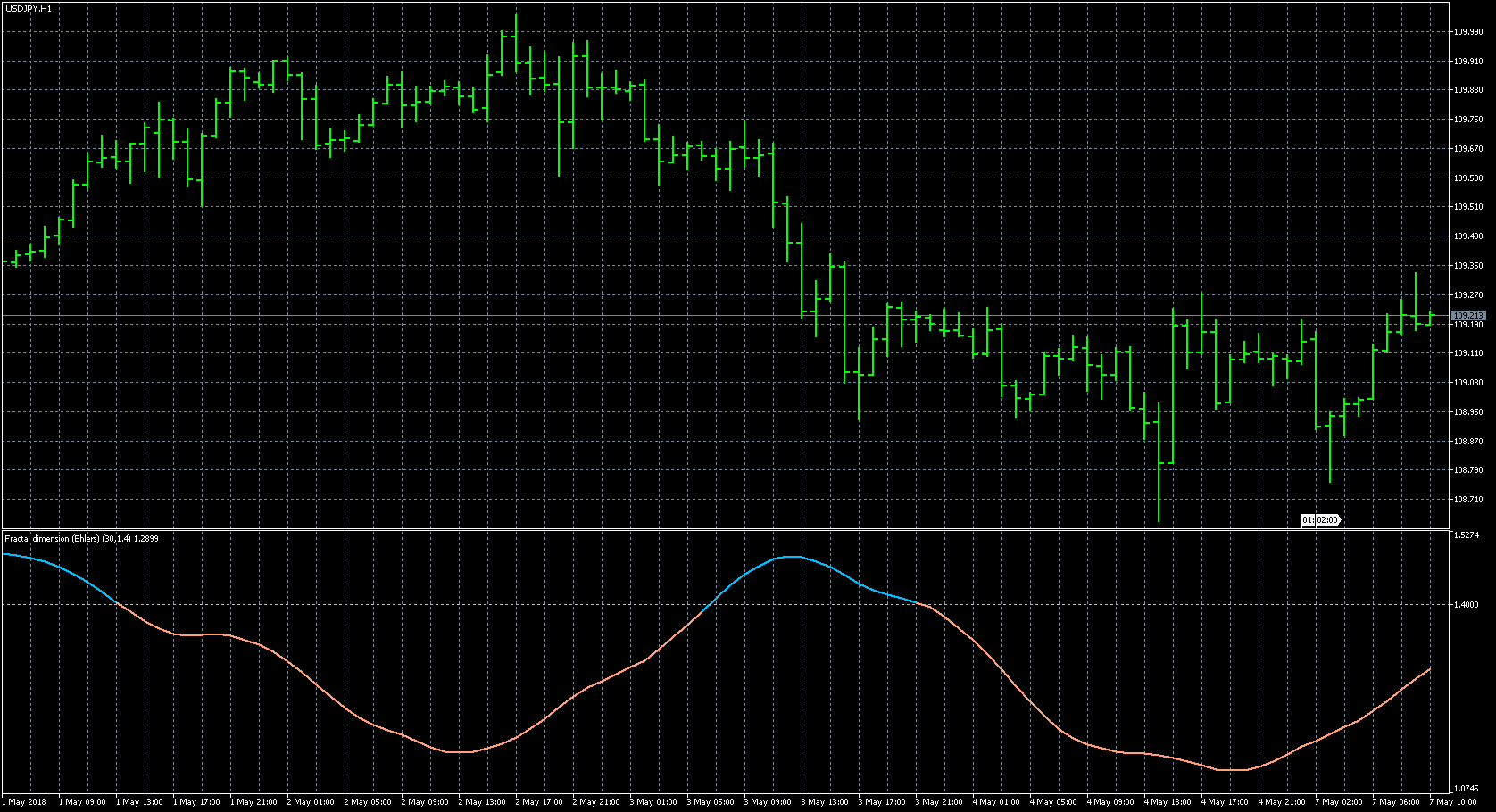Click the '1 May 21:00' time label
1496x812 pixels.
point(253,802)
